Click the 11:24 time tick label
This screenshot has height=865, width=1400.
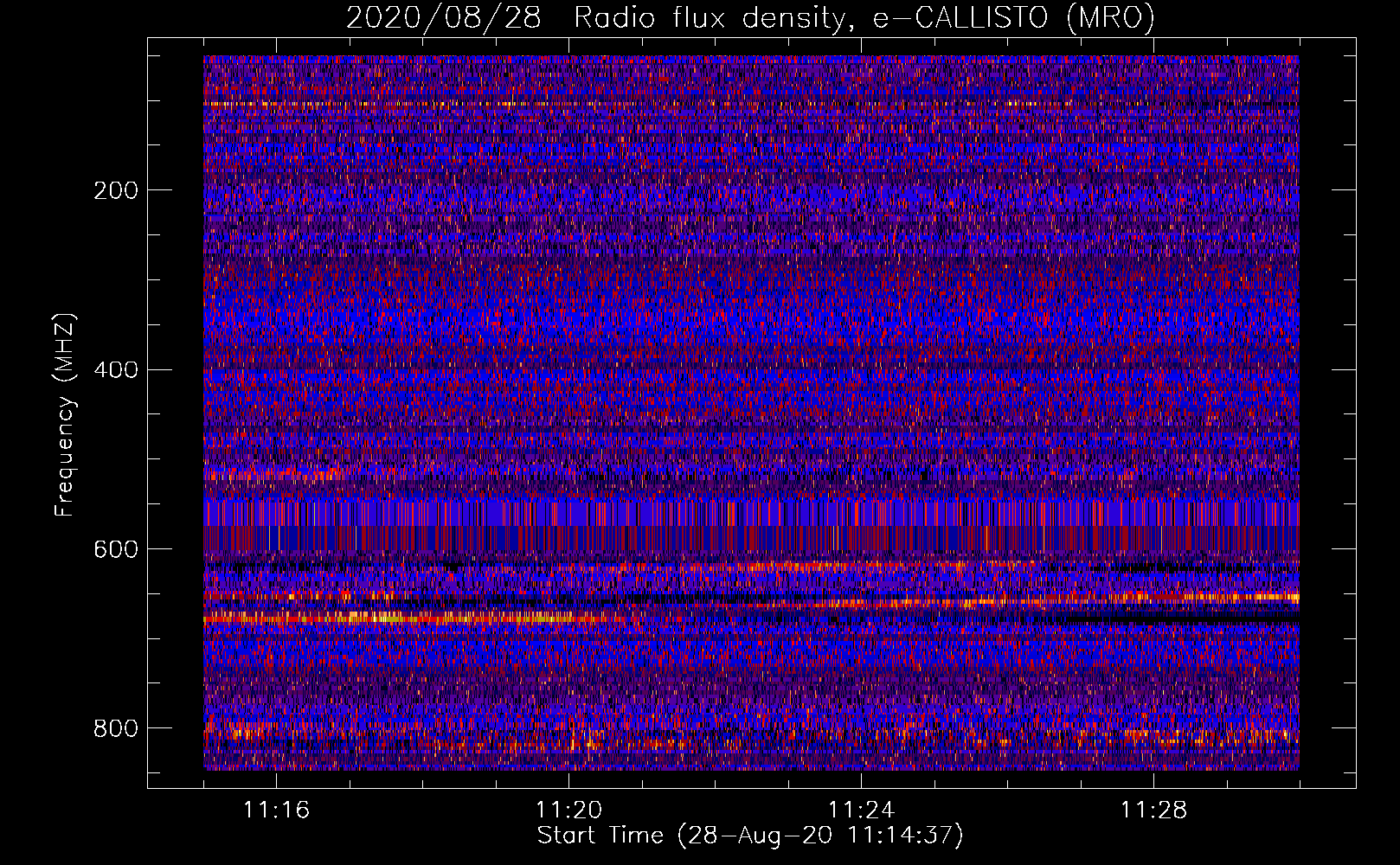(x=861, y=811)
